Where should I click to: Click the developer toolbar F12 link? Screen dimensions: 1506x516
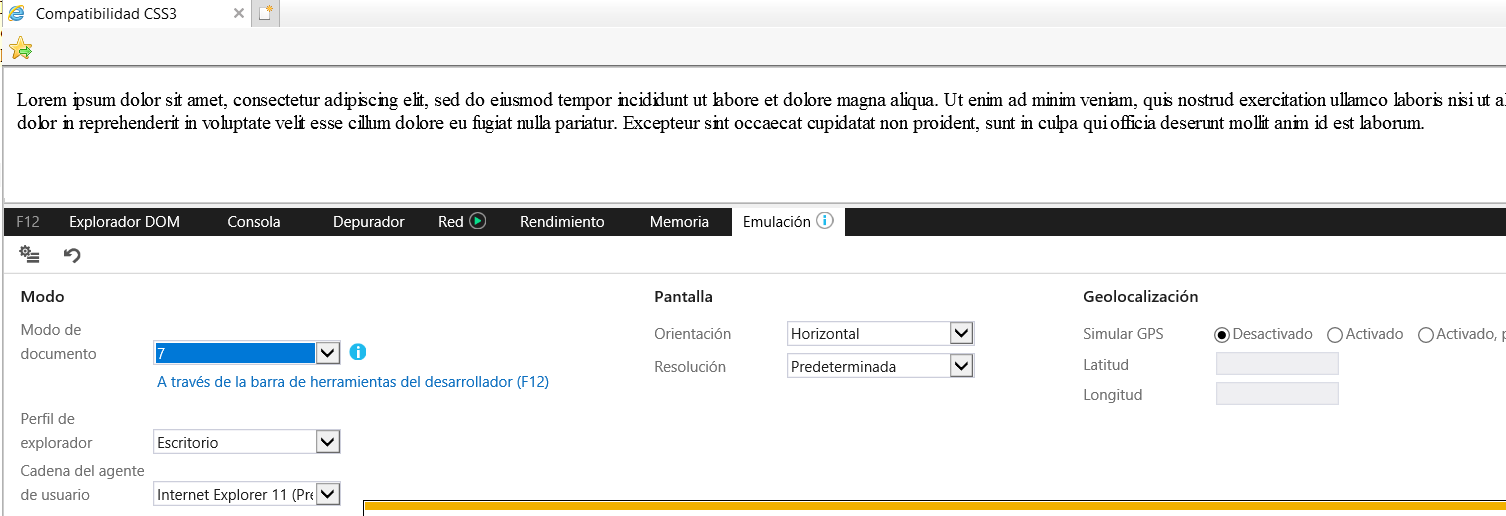353,381
